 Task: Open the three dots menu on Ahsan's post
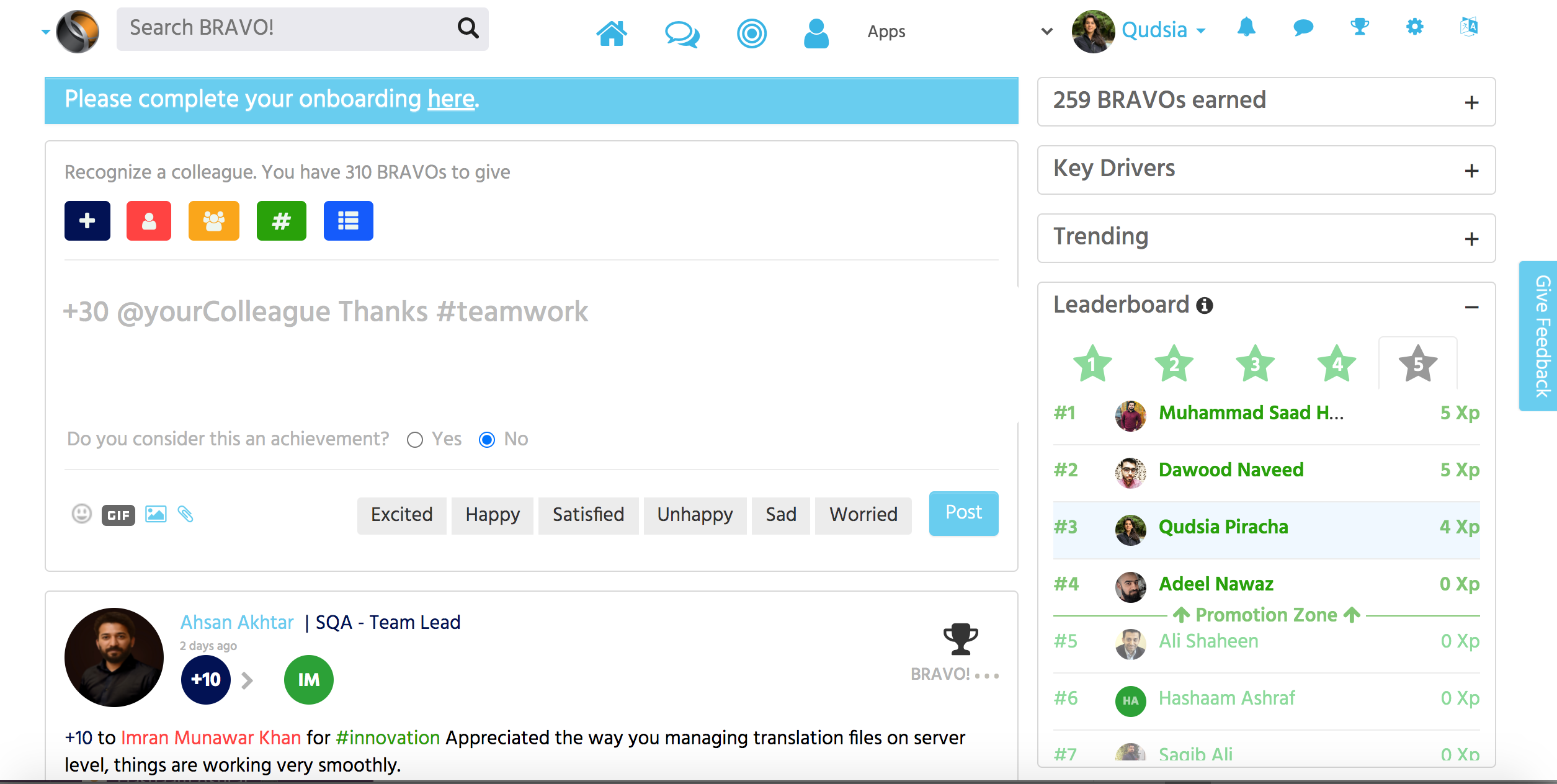[987, 675]
